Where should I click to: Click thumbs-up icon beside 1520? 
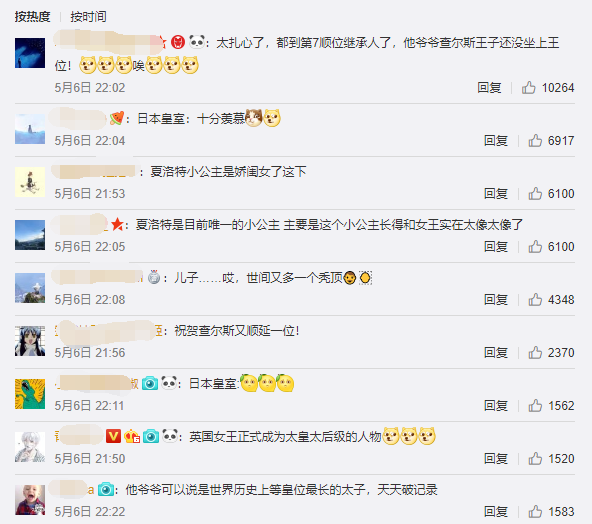535,459
